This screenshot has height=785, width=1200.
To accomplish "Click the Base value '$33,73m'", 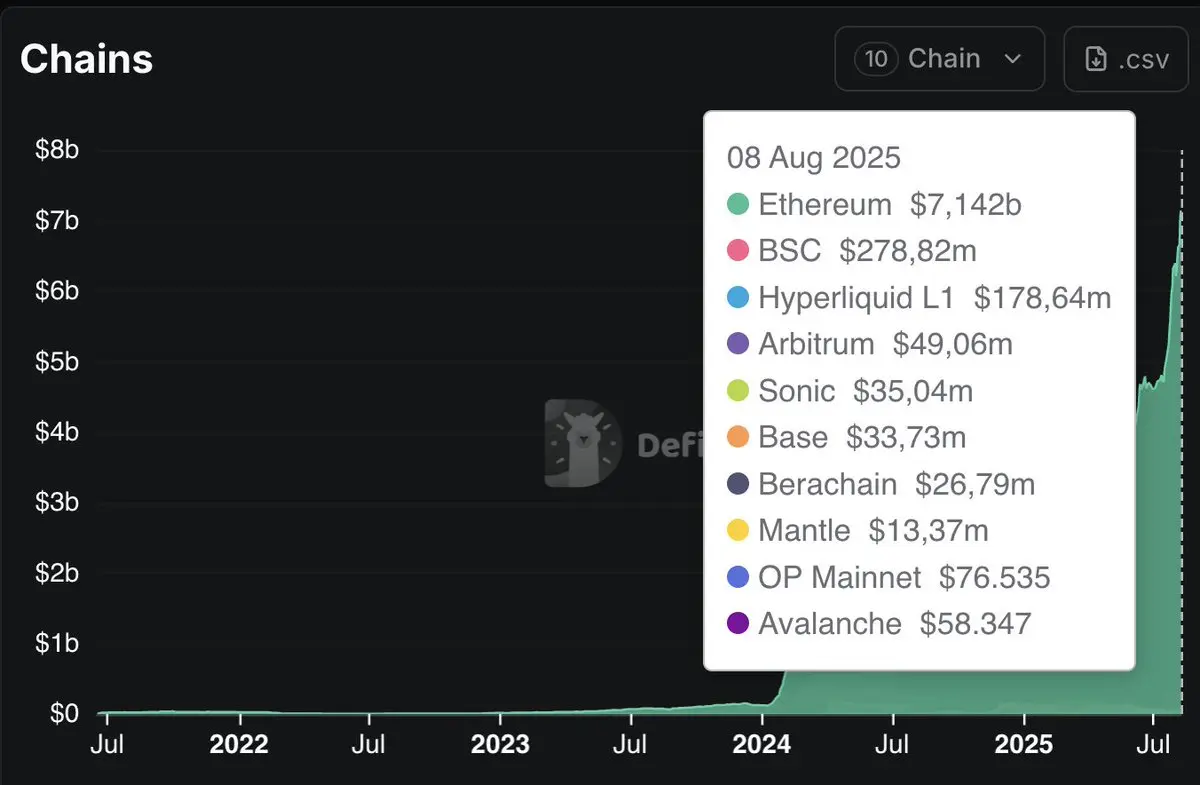I will coord(906,437).
